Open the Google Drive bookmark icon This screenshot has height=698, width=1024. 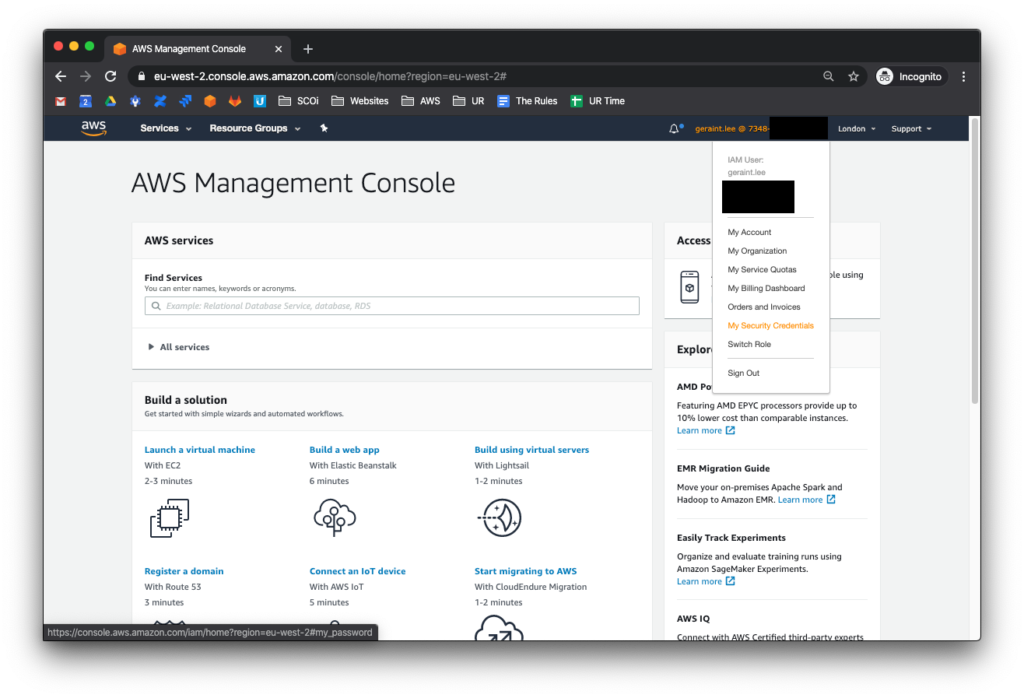click(x=110, y=101)
